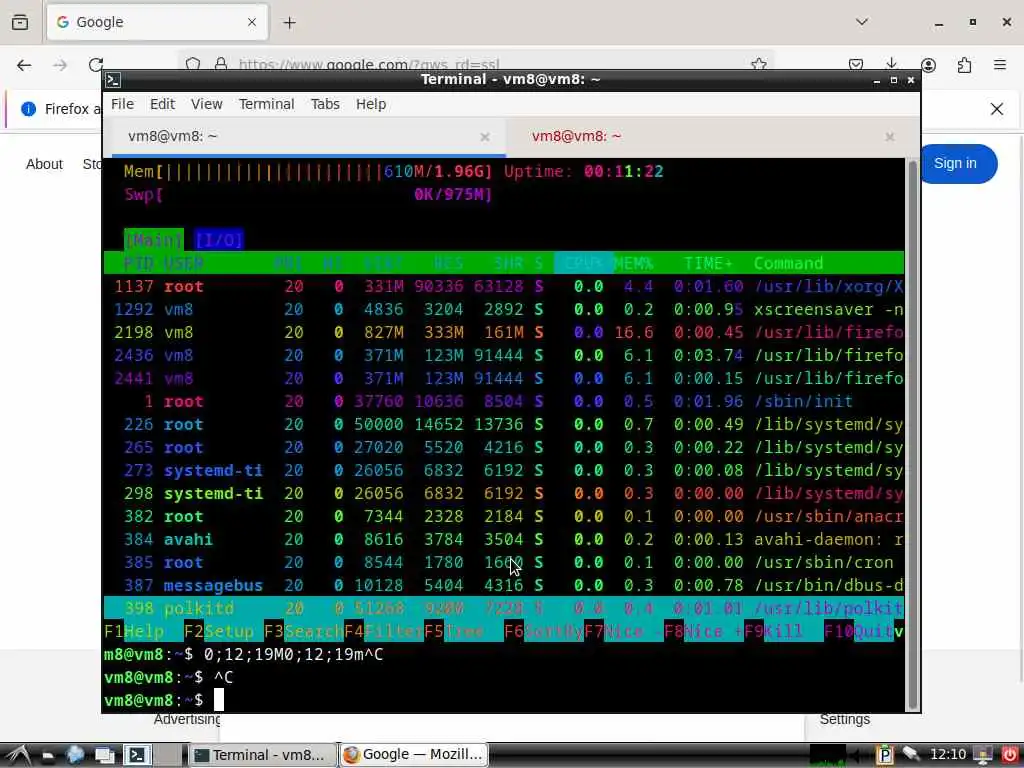Select process row 2198 firefox
The height and width of the screenshot is (768, 1024).
point(504,332)
